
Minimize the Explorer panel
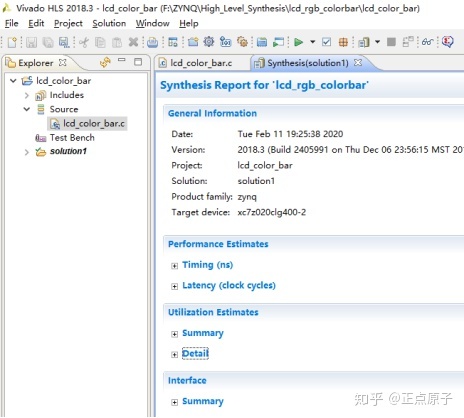(x=122, y=60)
